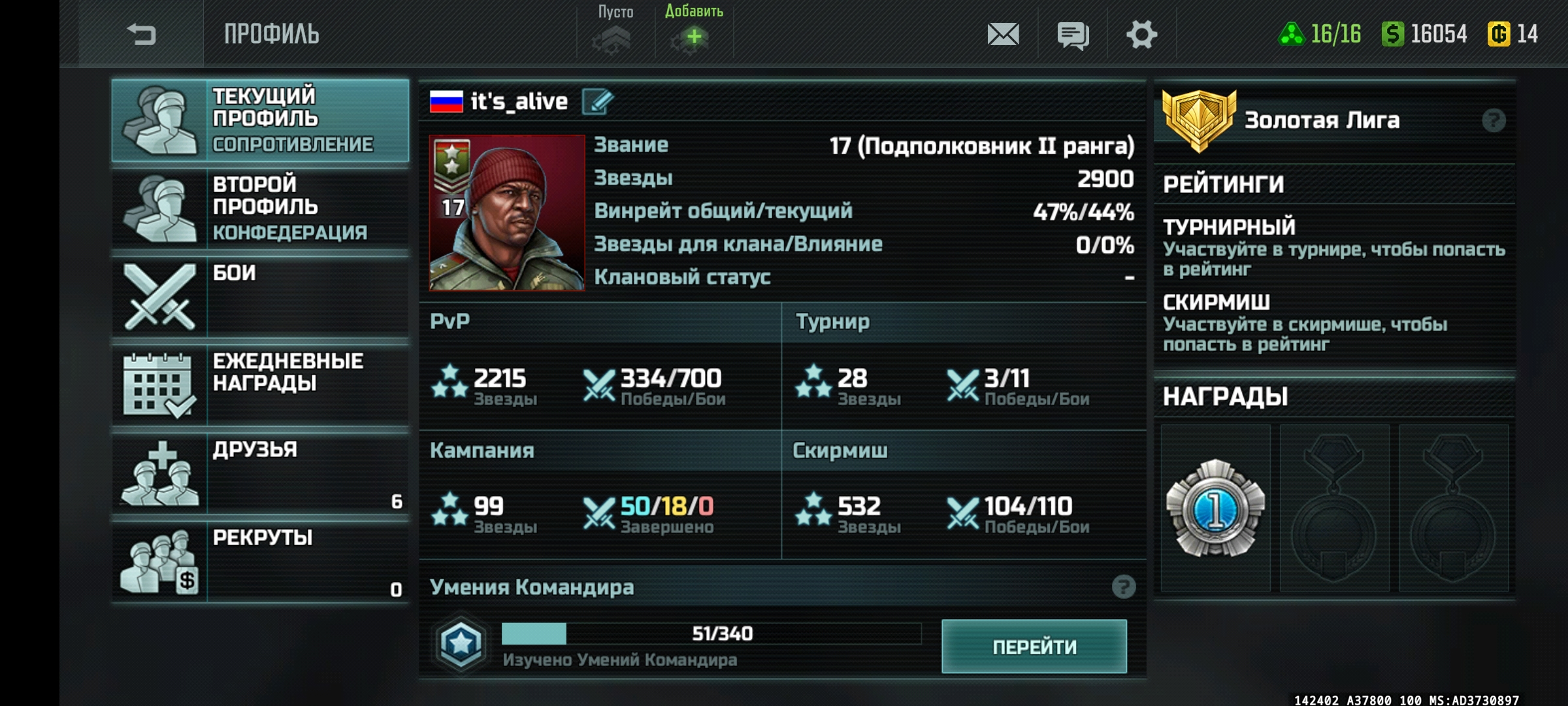
Task: Click the commander portrait avatar
Action: (x=507, y=213)
